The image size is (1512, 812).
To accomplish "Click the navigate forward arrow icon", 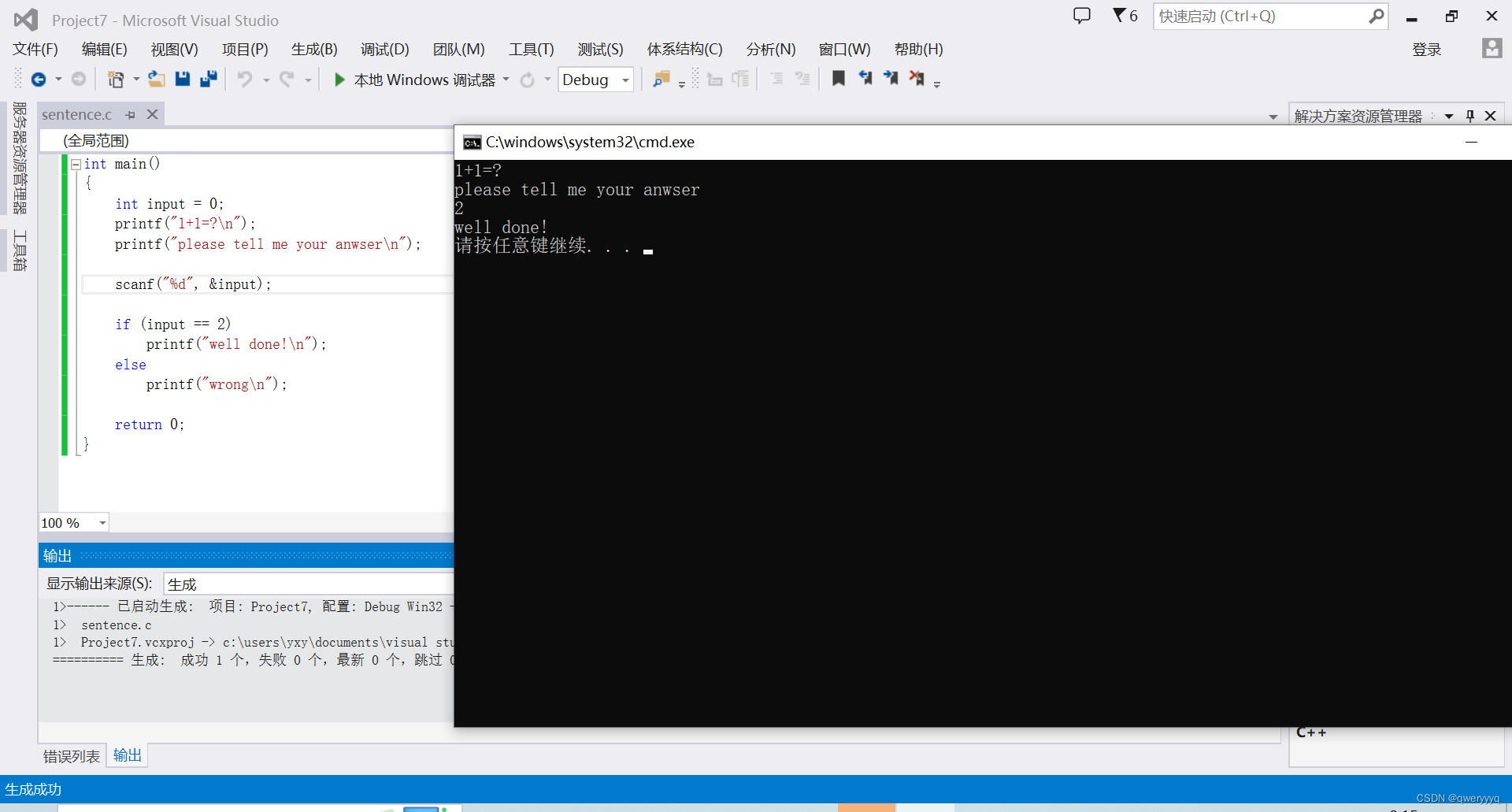I will (79, 80).
